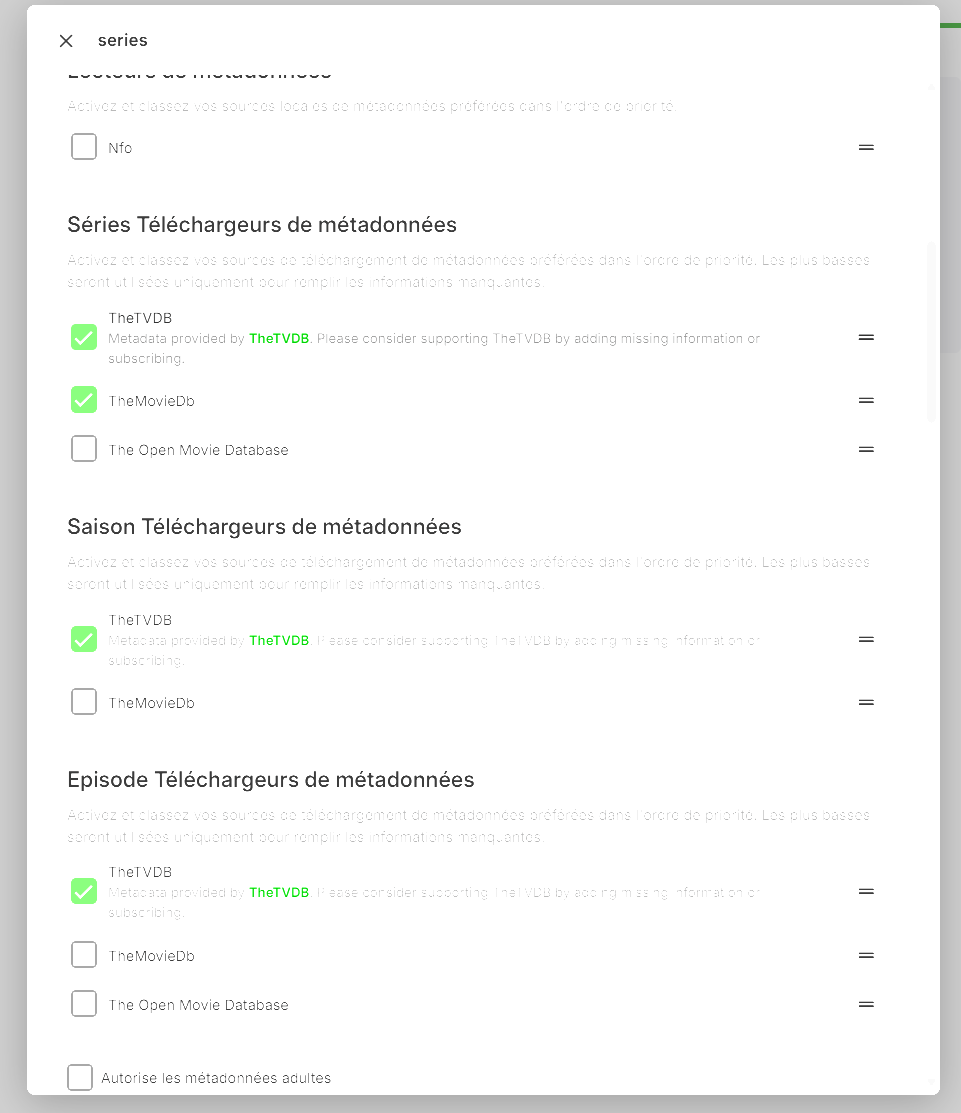This screenshot has height=1113, width=961.
Task: Open TheTVDB link in Episode section
Action: [x=279, y=893]
